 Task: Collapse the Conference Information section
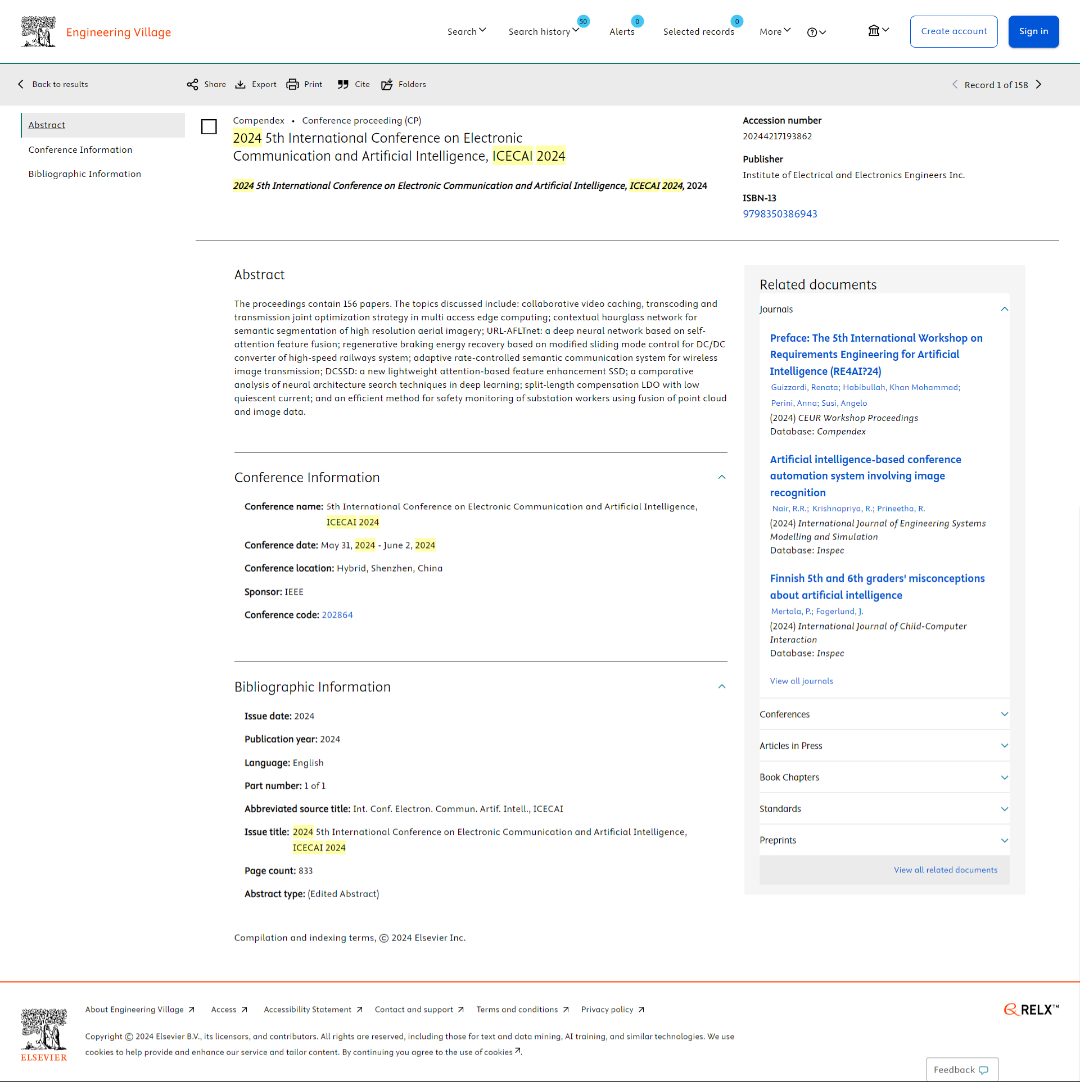tap(721, 478)
